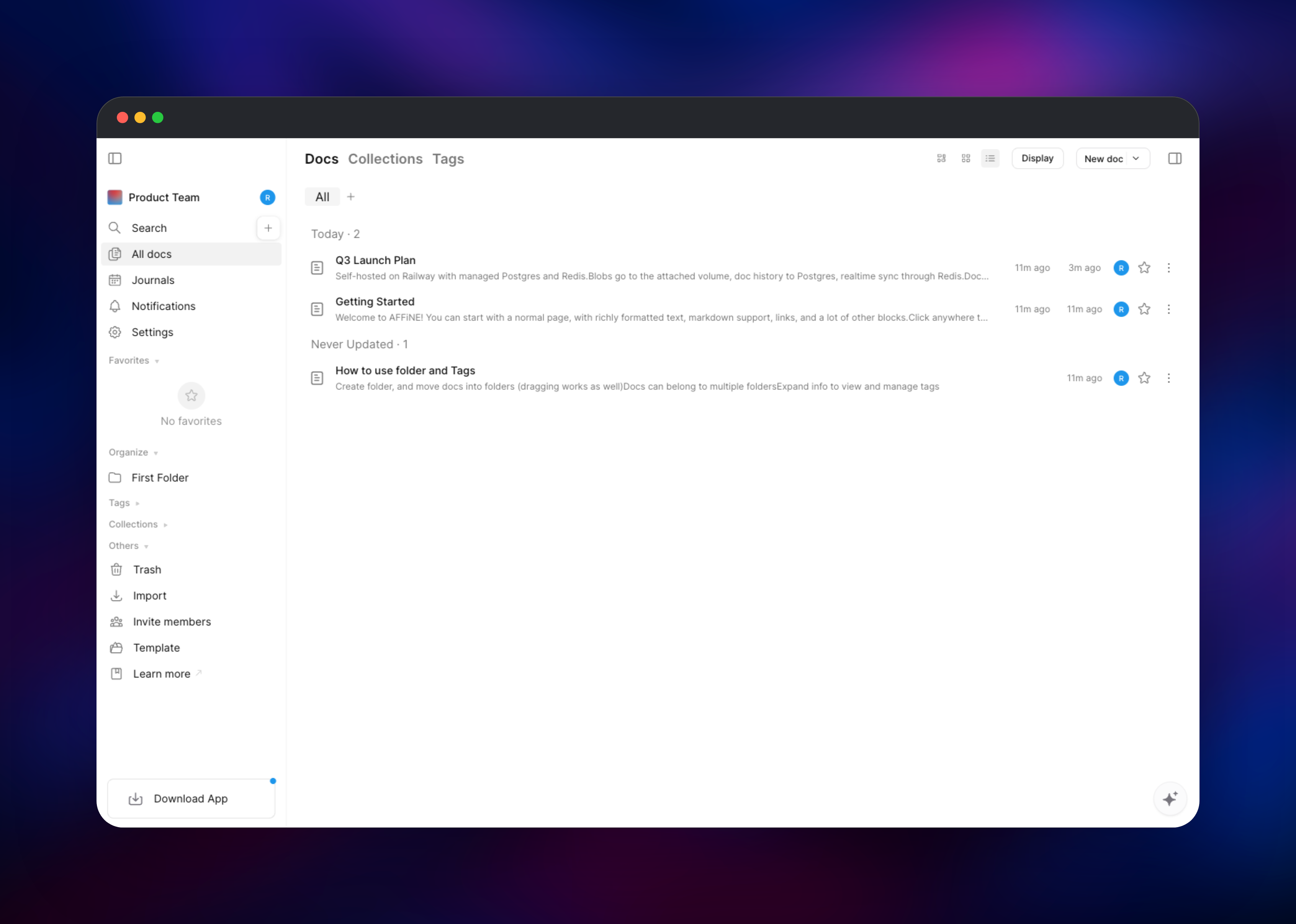Open the AI sparkle assistant button
Viewport: 1296px width, 924px height.
1170,798
